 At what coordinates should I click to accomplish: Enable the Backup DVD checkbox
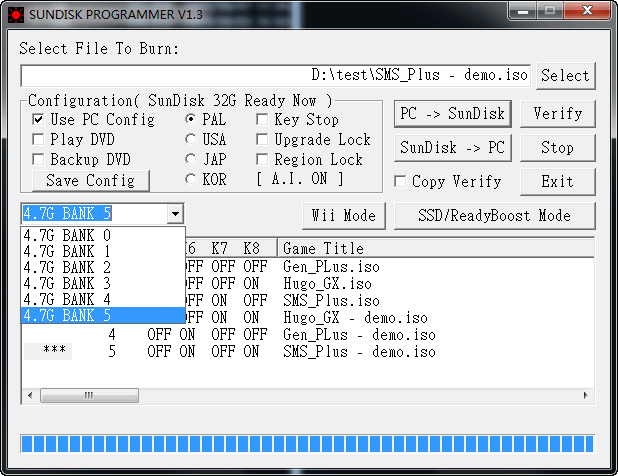pos(38,159)
